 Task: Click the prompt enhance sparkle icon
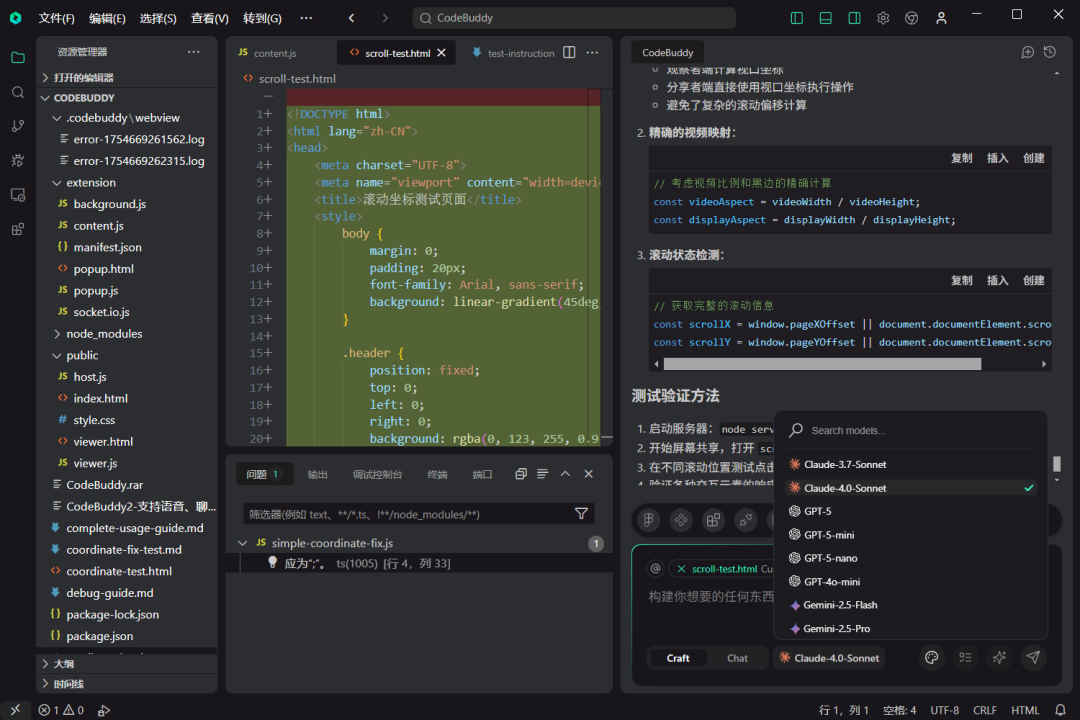click(x=999, y=657)
